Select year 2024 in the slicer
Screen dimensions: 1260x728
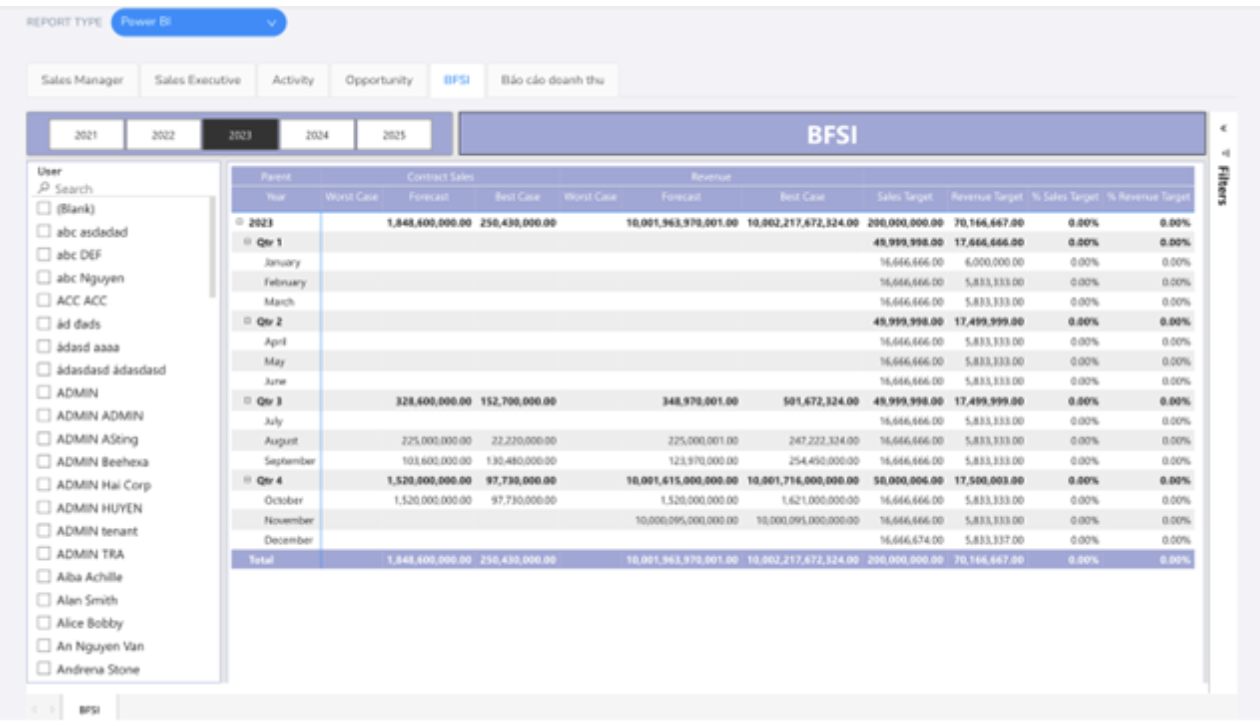click(317, 135)
